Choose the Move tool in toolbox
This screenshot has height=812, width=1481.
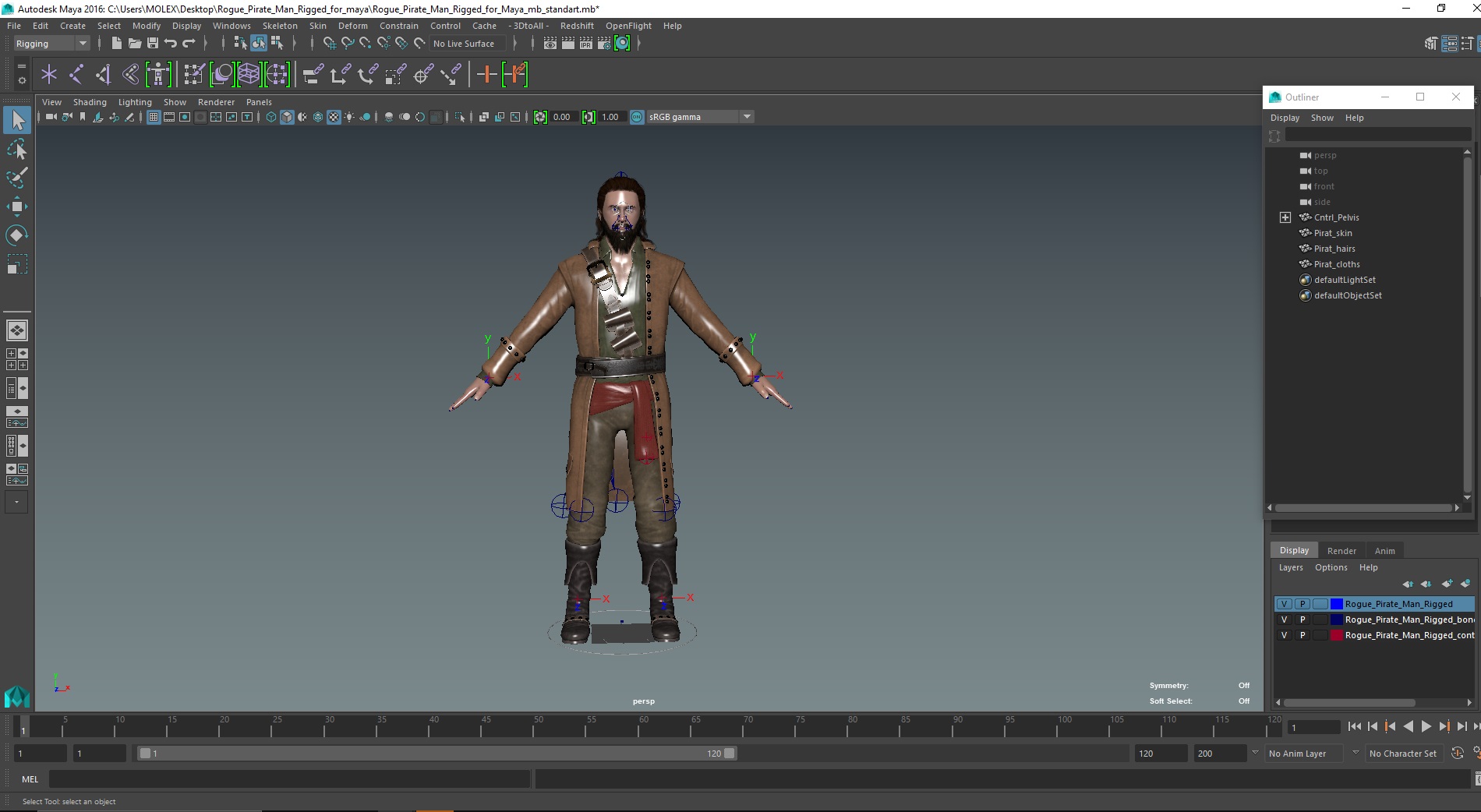coord(17,207)
